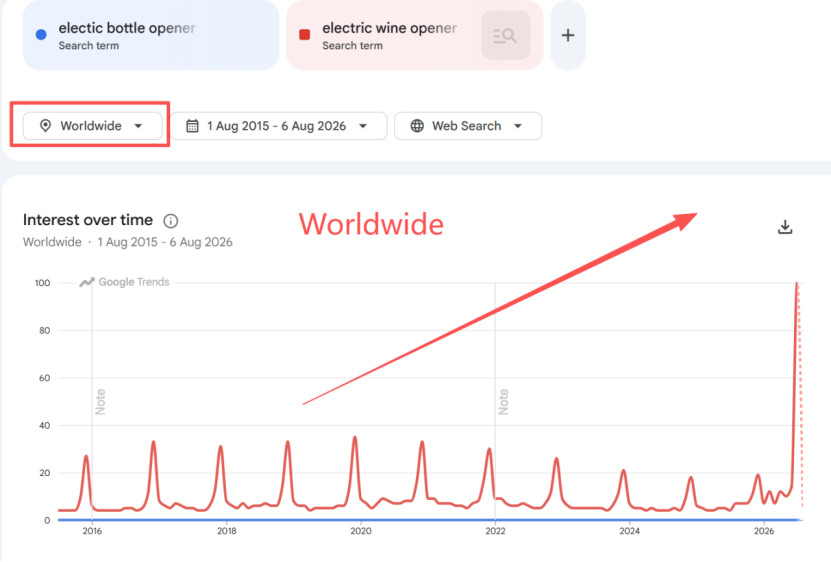The height and width of the screenshot is (562, 831).
Task: Click the calendar icon in date range filter
Action: pyautogui.click(x=192, y=126)
